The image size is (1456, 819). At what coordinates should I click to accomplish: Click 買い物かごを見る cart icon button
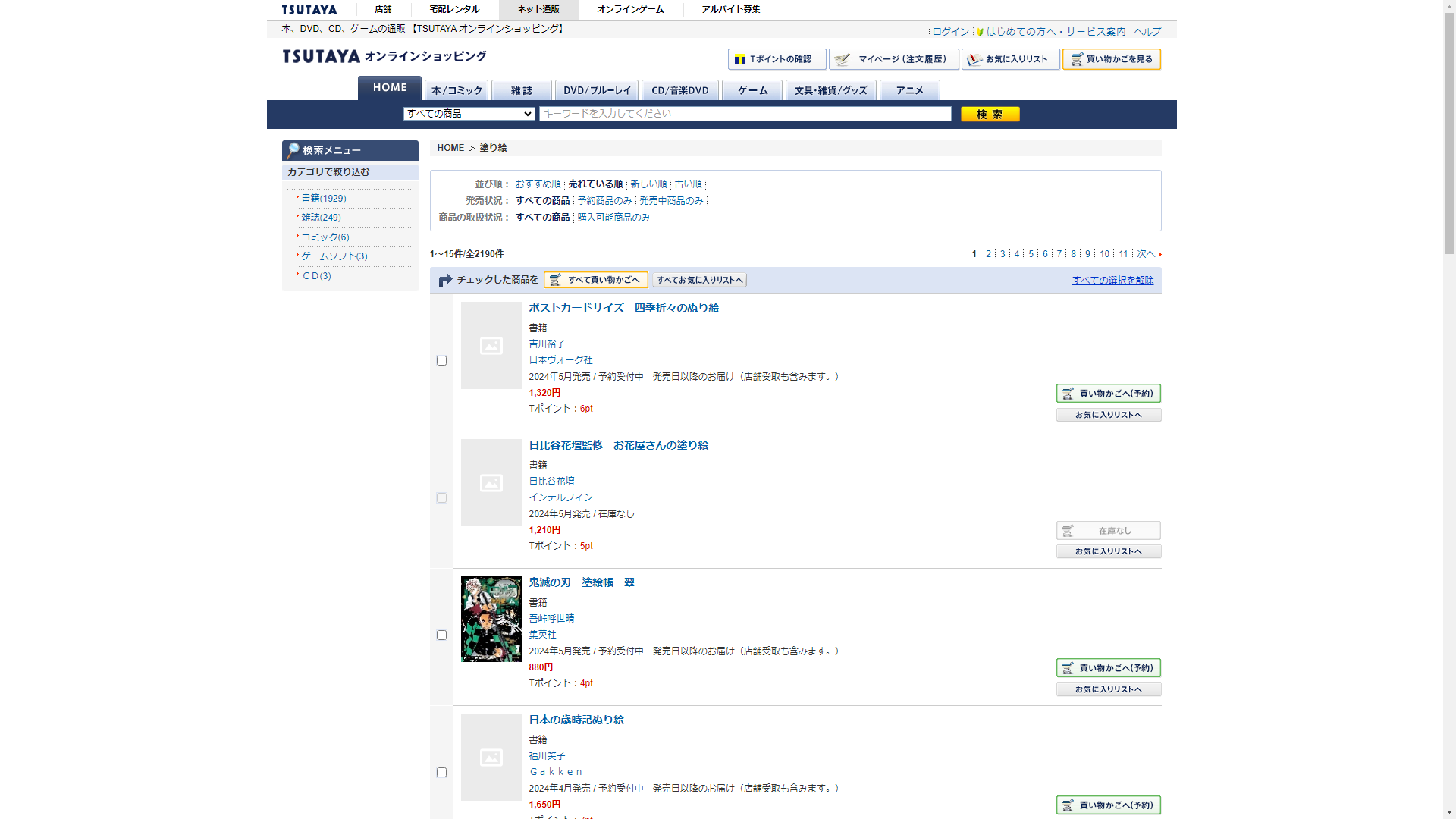(x=1111, y=59)
